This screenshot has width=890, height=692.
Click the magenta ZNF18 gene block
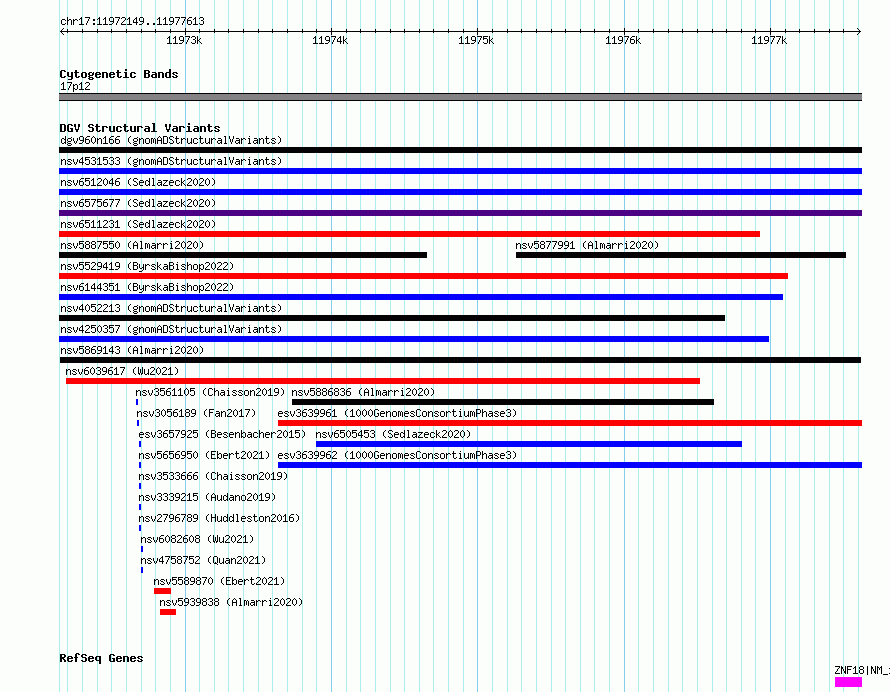pos(849,682)
